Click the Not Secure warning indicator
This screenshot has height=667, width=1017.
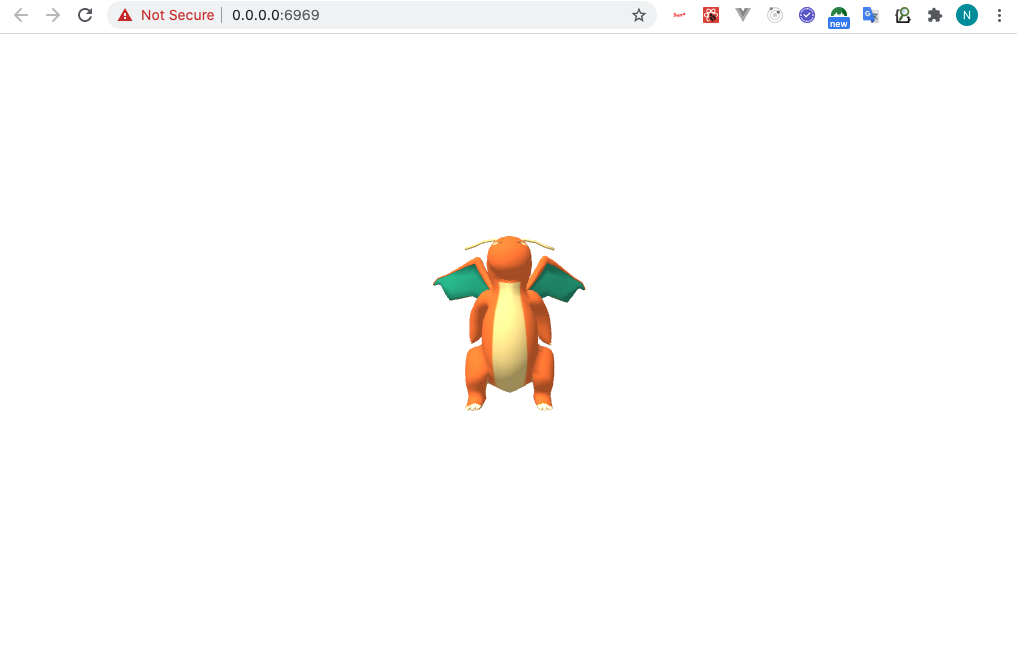(166, 15)
